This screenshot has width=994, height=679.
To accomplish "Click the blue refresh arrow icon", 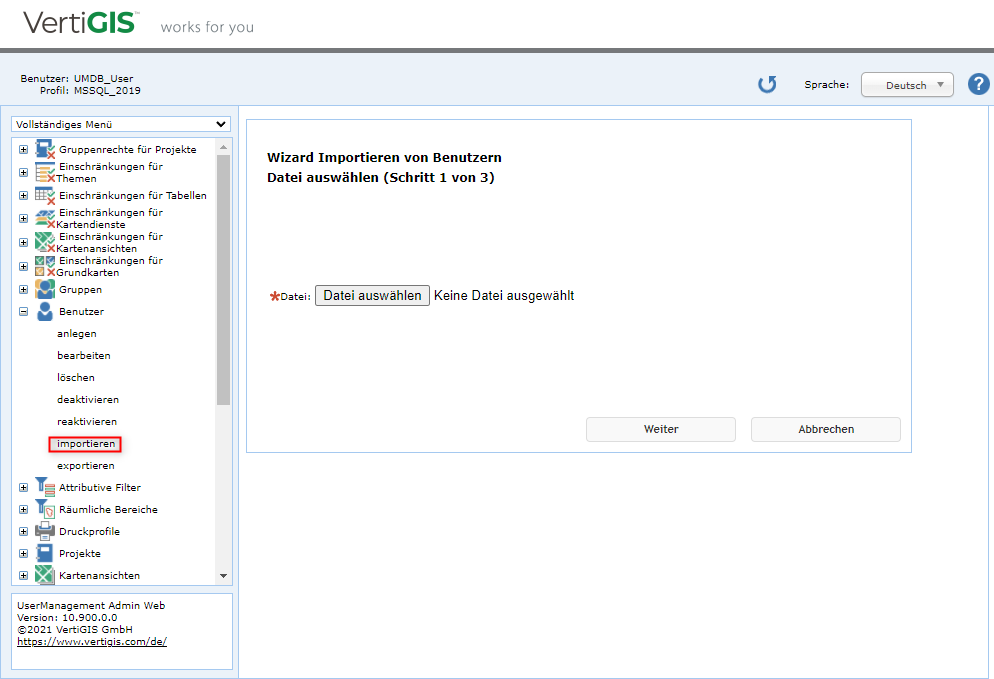I will pyautogui.click(x=767, y=85).
